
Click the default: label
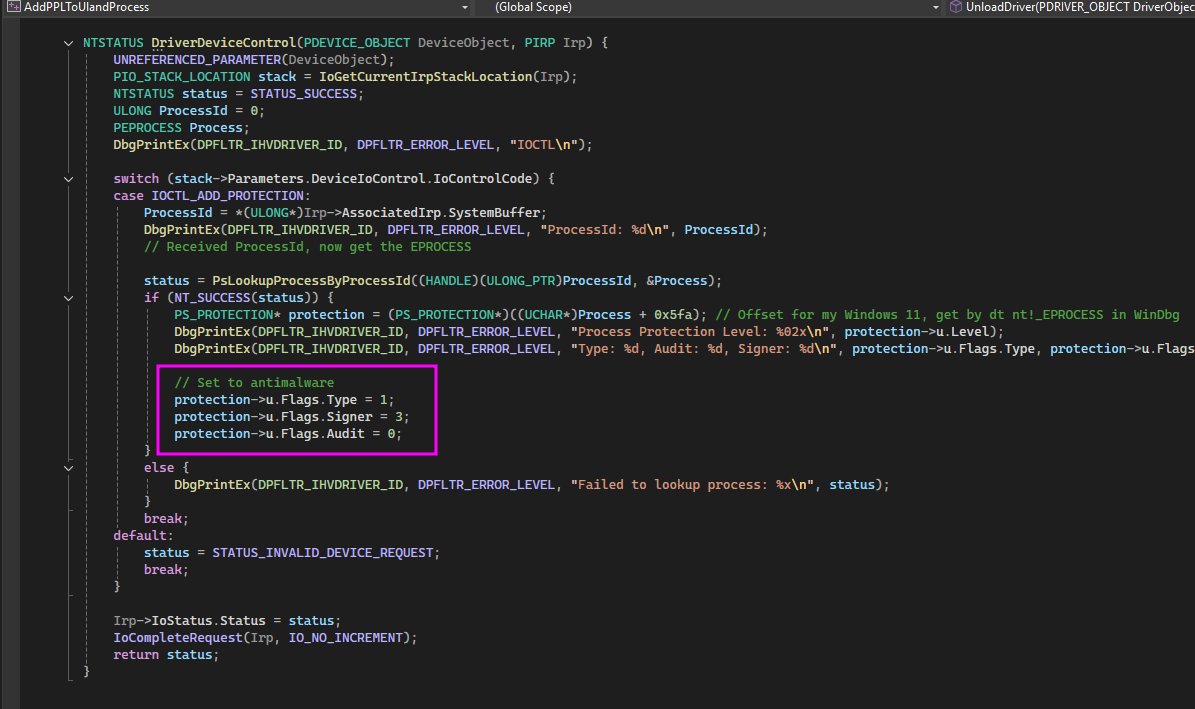coord(143,535)
